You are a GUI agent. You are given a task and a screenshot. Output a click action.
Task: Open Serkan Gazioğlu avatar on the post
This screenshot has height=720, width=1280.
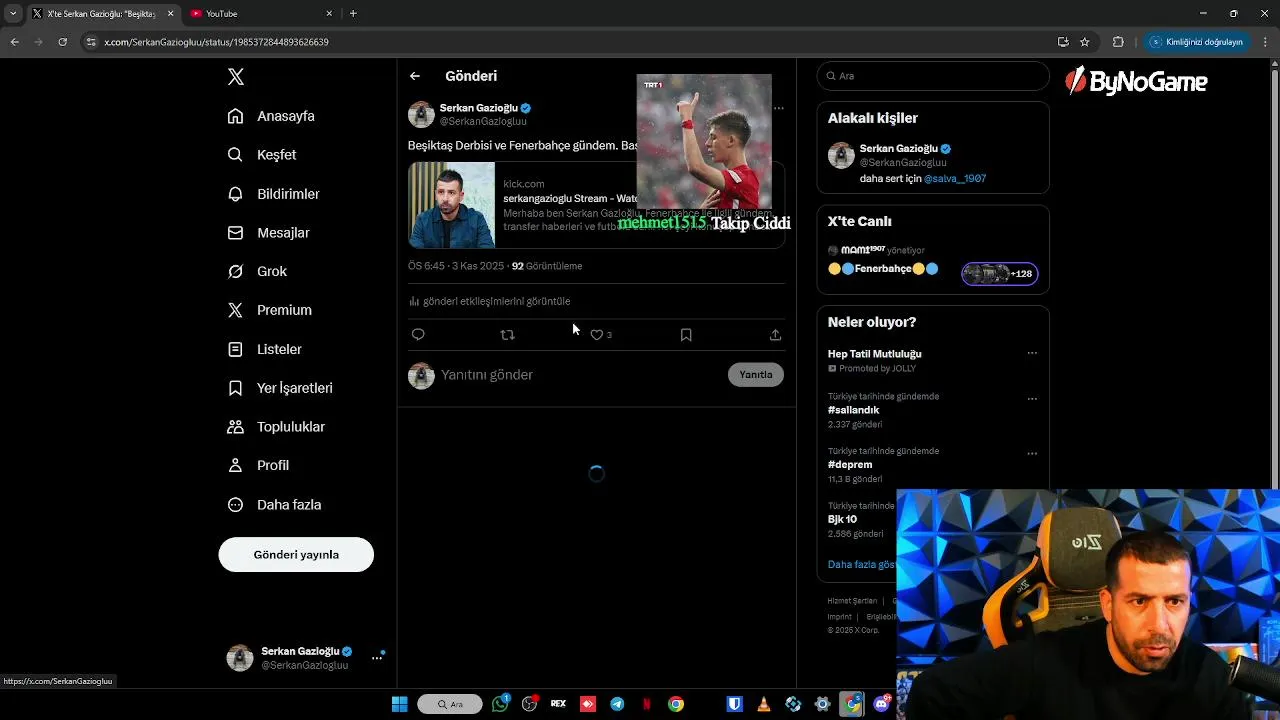coord(421,114)
